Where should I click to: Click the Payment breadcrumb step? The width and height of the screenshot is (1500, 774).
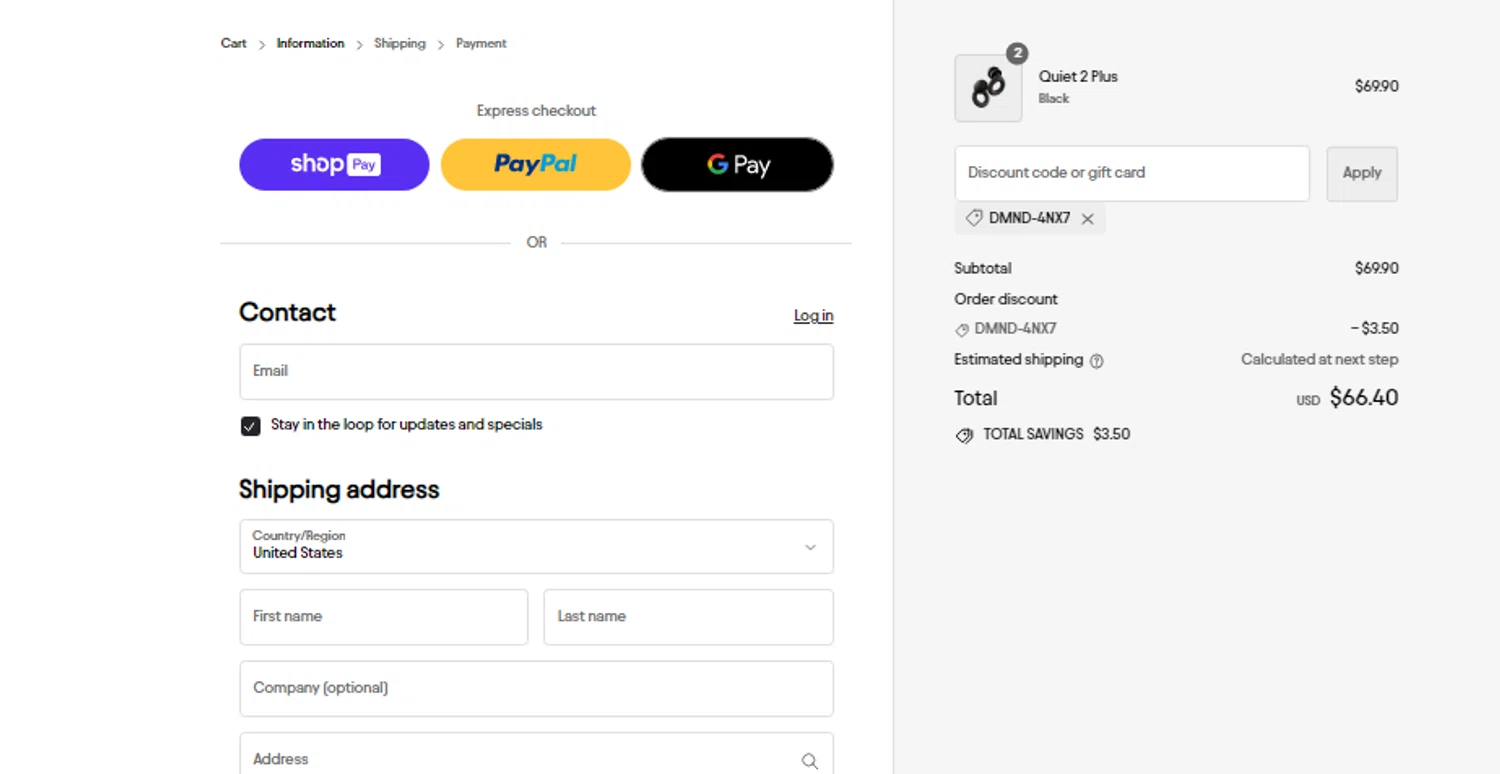point(481,43)
